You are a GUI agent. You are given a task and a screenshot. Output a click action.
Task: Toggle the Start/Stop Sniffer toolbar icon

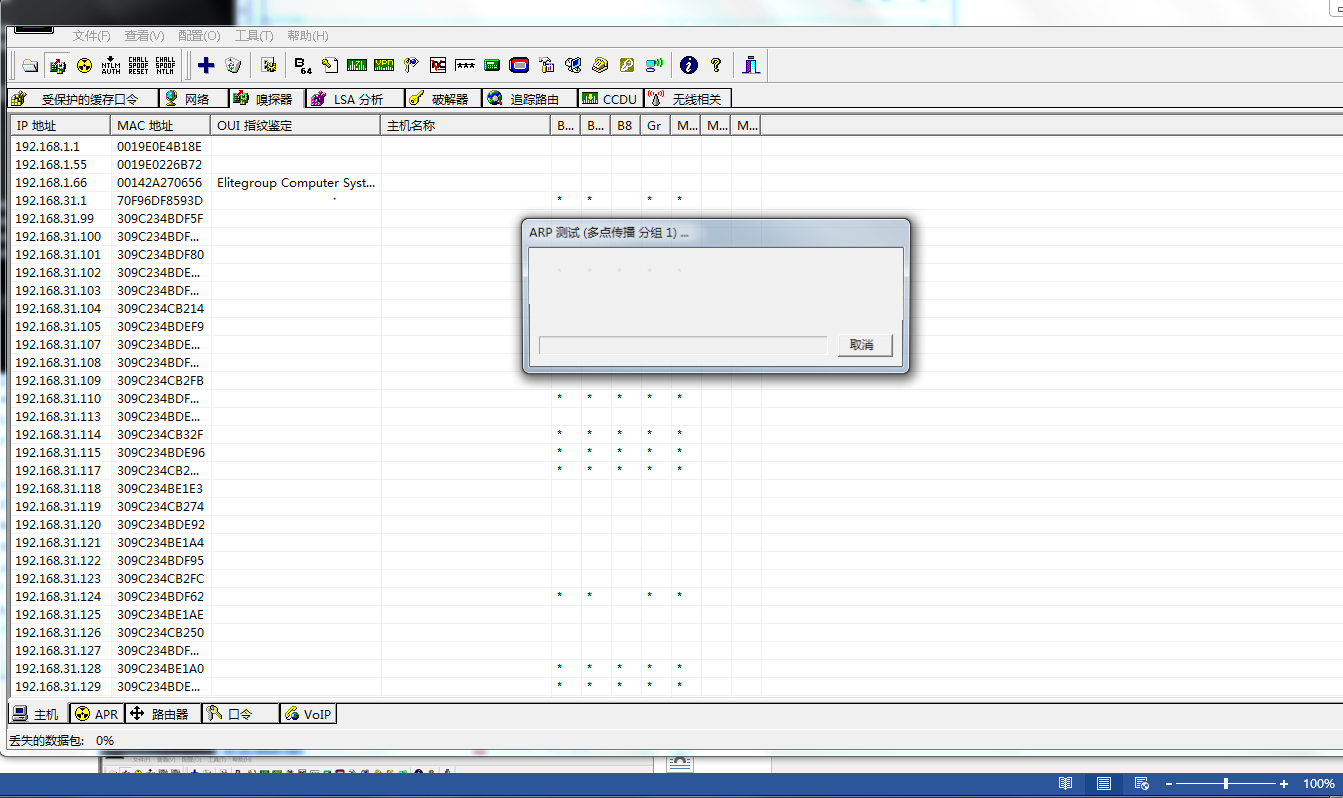point(57,65)
